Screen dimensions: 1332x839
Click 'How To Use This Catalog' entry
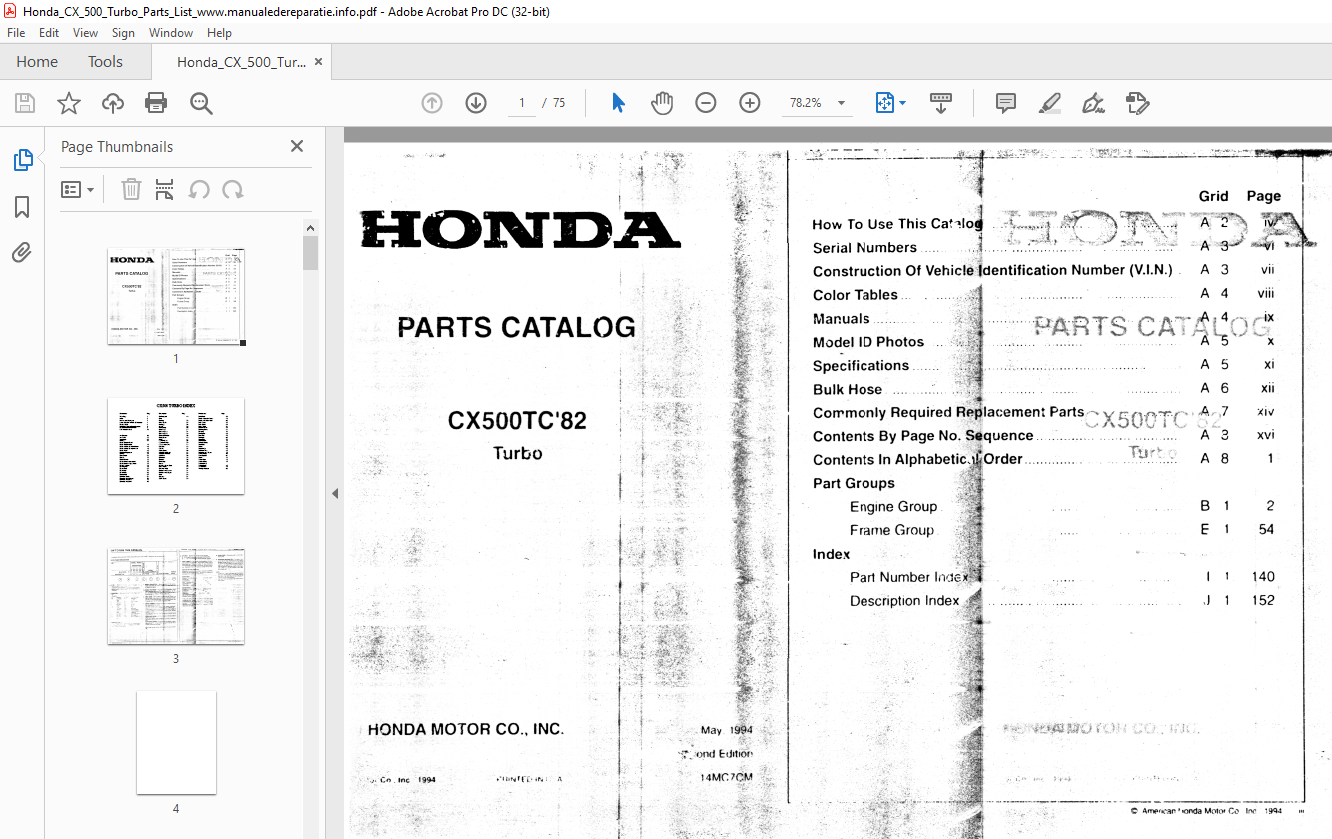pos(897,224)
